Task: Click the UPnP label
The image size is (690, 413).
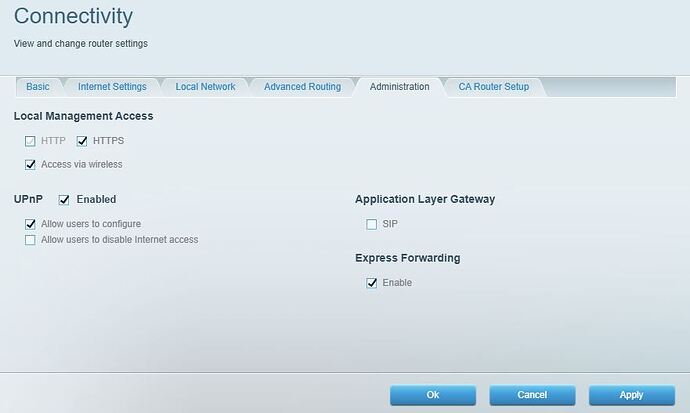Action: [x=28, y=199]
